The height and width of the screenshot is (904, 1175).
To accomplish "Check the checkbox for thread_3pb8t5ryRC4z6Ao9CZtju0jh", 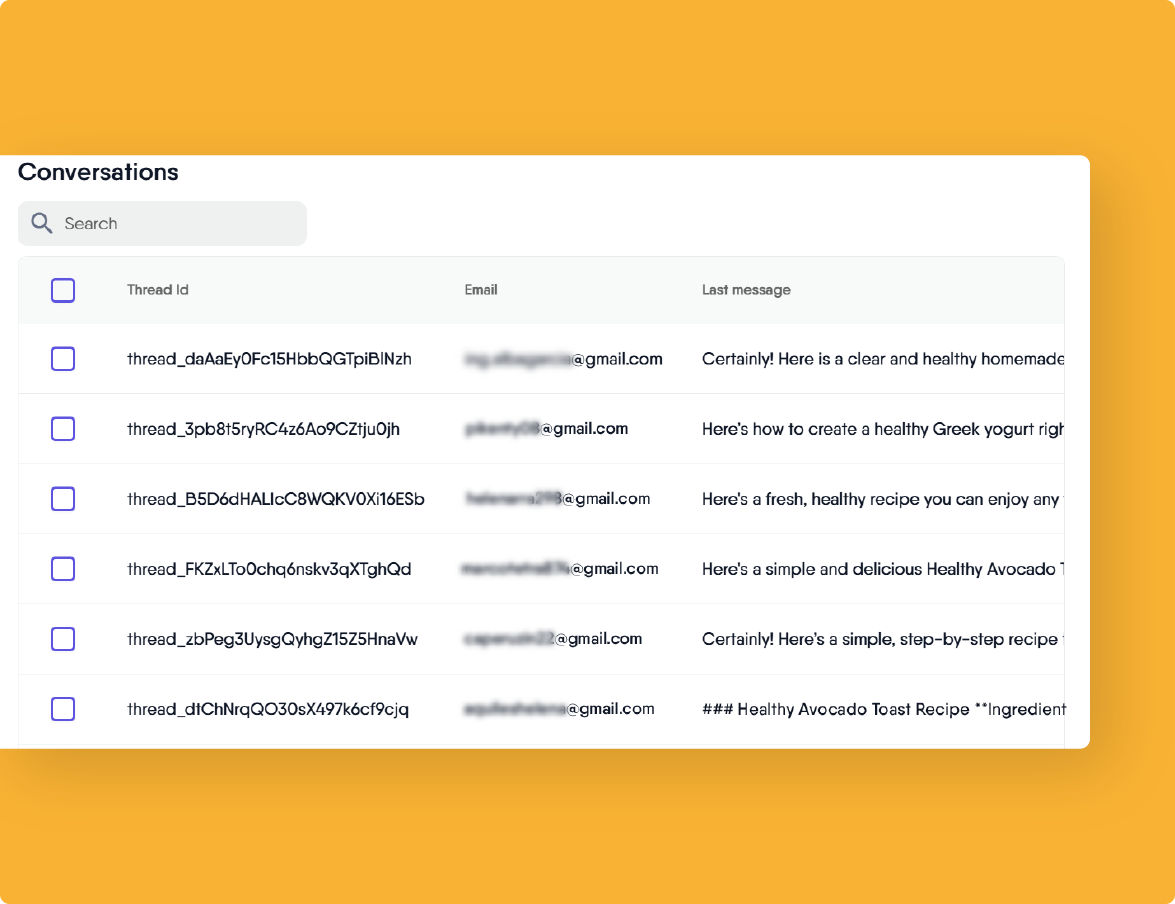I will coord(63,428).
